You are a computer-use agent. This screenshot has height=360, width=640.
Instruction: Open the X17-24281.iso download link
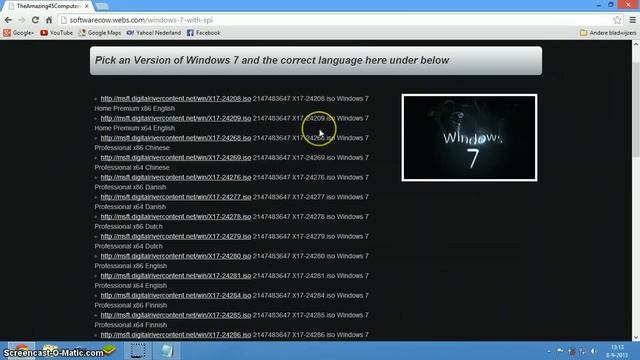pos(176,276)
